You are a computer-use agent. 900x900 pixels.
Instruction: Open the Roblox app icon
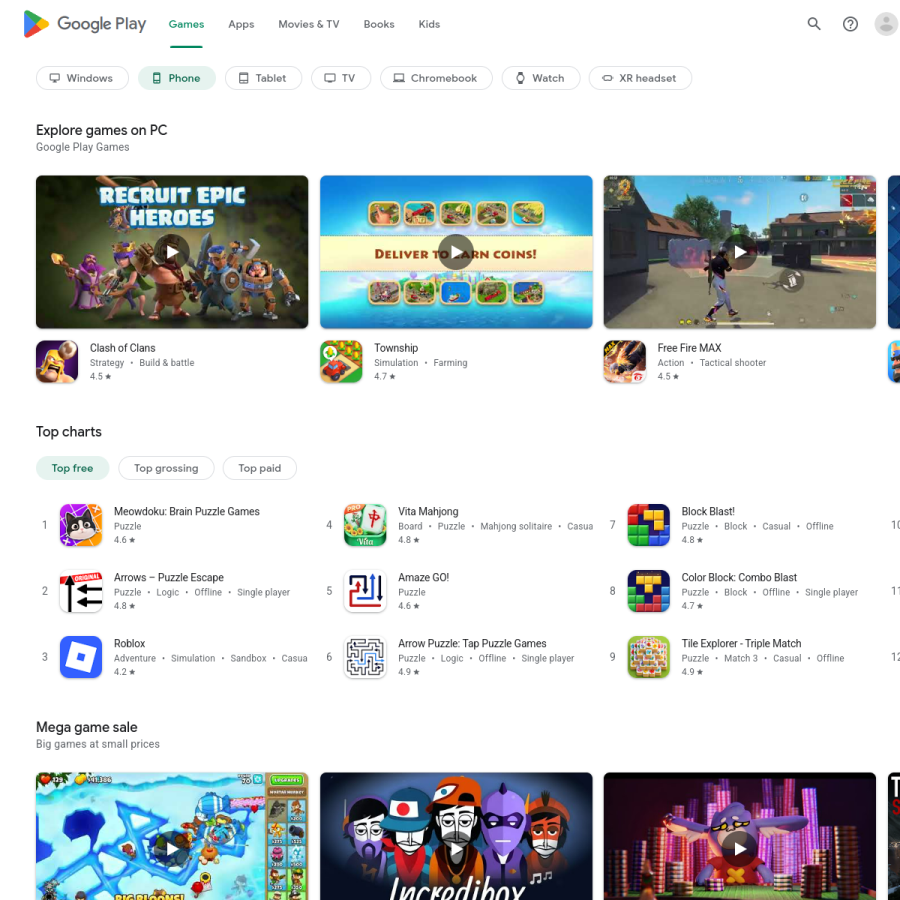81,657
